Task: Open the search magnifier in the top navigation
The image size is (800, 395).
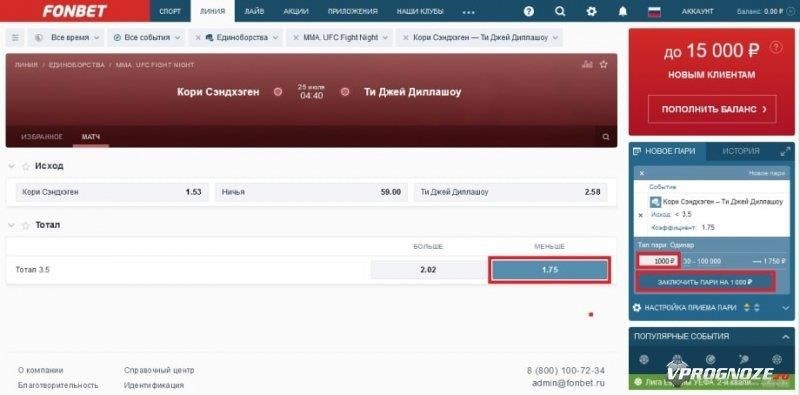Action: pos(560,11)
